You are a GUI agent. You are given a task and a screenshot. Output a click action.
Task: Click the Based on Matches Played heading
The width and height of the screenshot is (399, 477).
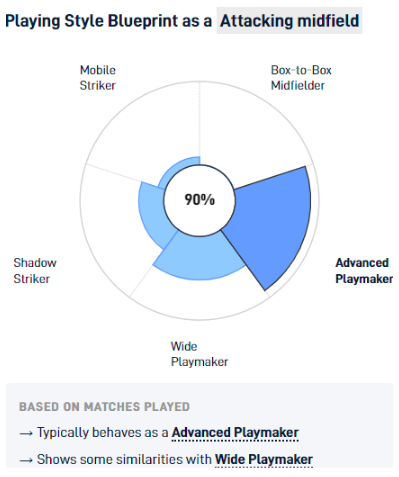[104, 407]
